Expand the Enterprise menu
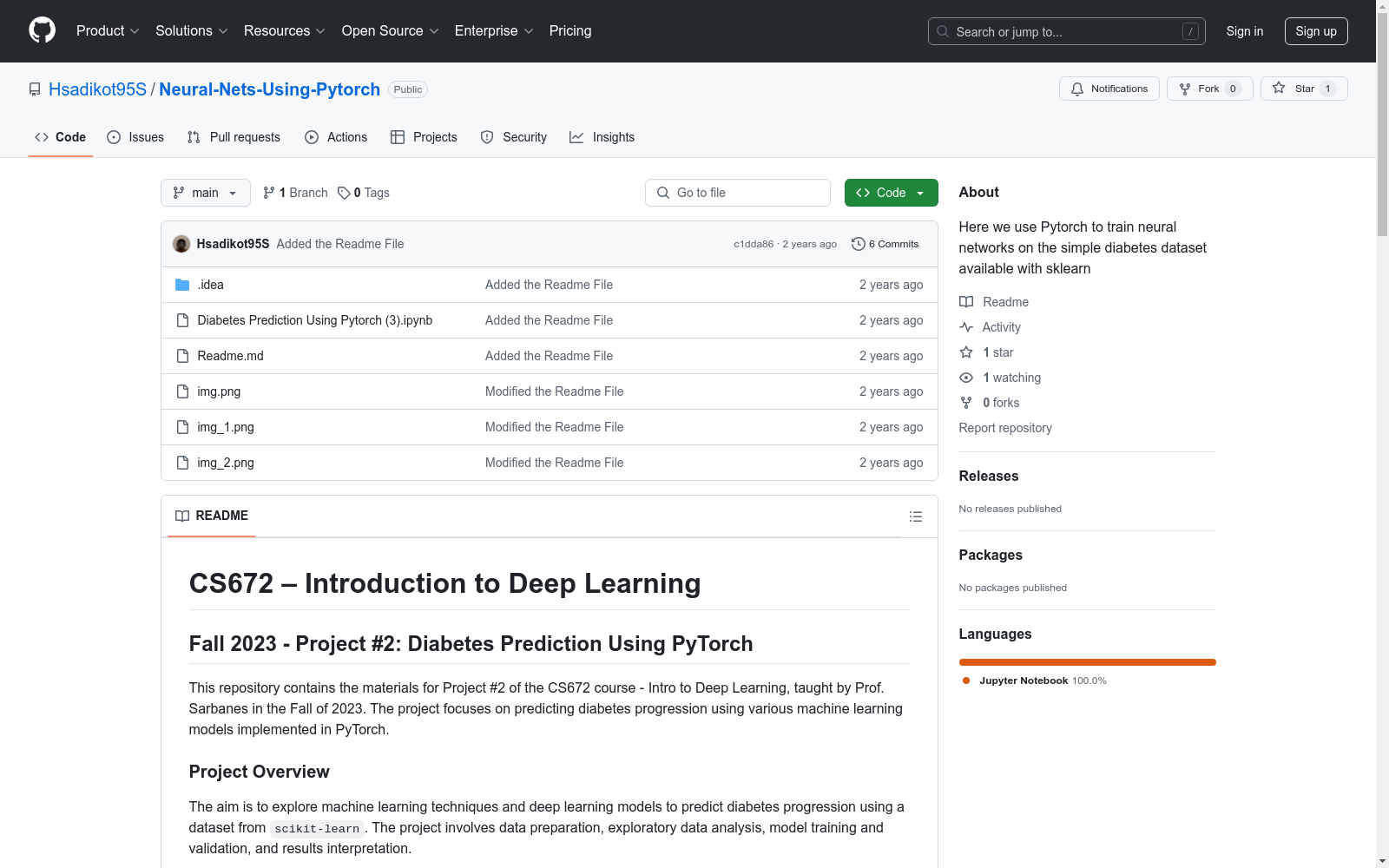1389x868 pixels. (494, 31)
